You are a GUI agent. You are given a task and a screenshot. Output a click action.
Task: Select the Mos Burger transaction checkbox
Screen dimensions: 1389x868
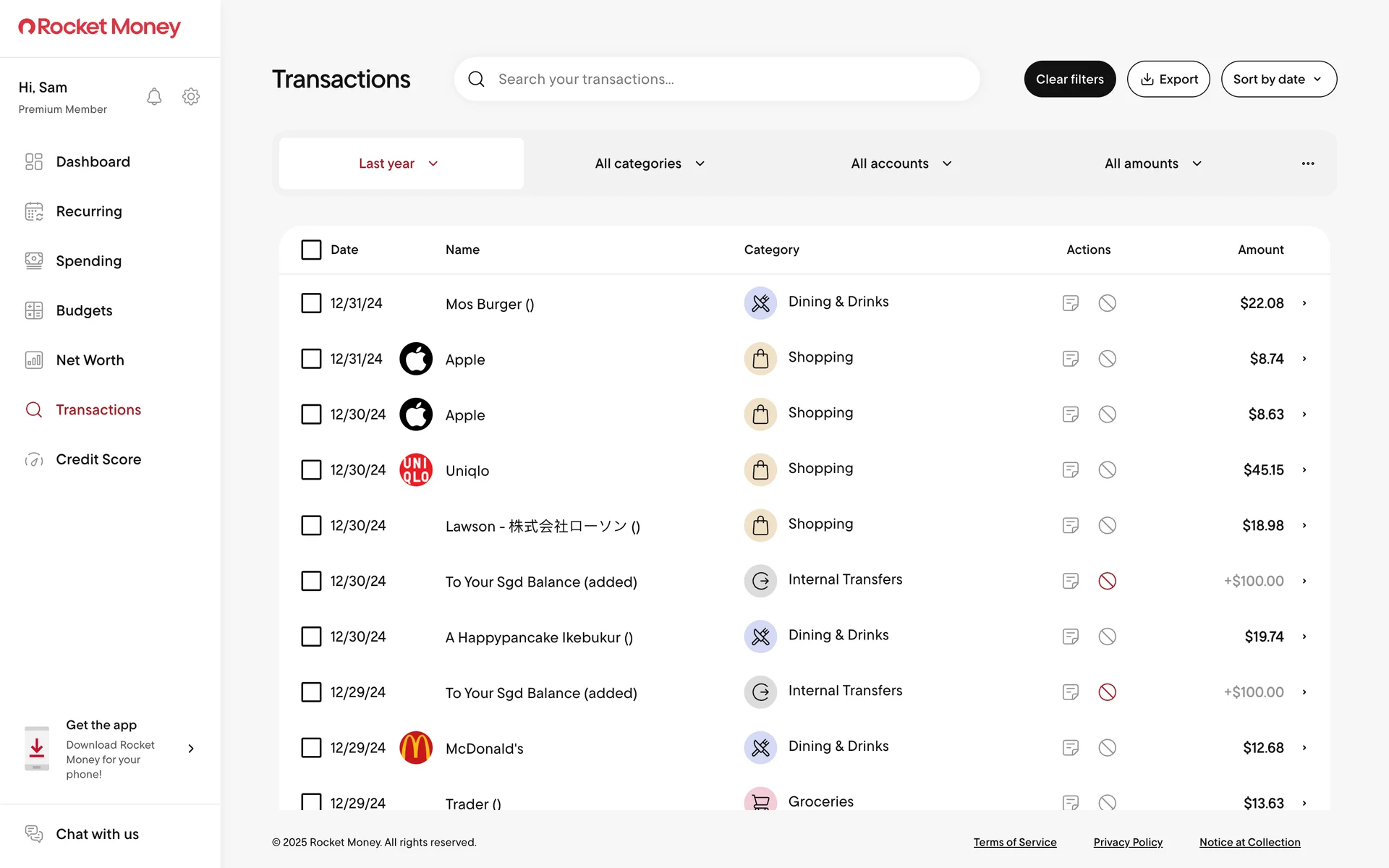(311, 303)
